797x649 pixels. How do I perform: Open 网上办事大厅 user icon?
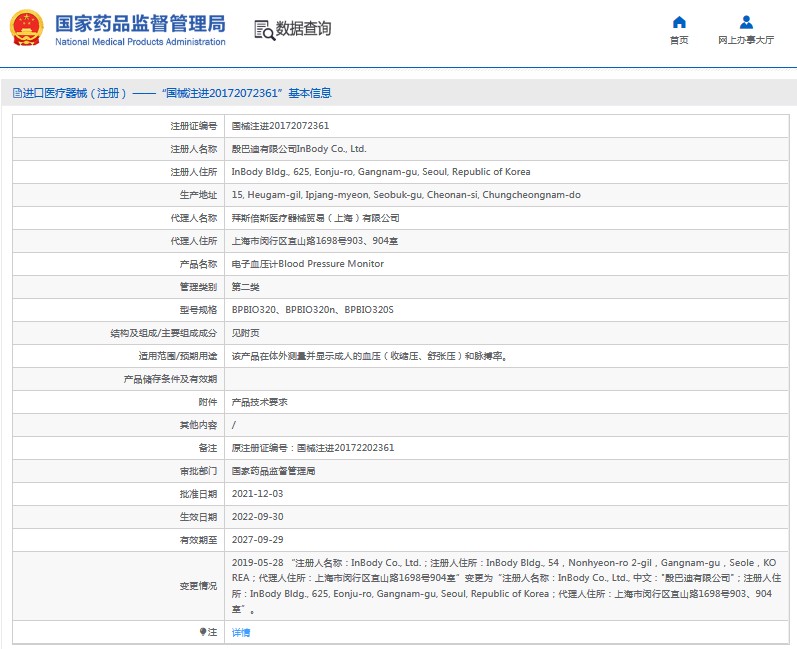(x=746, y=22)
